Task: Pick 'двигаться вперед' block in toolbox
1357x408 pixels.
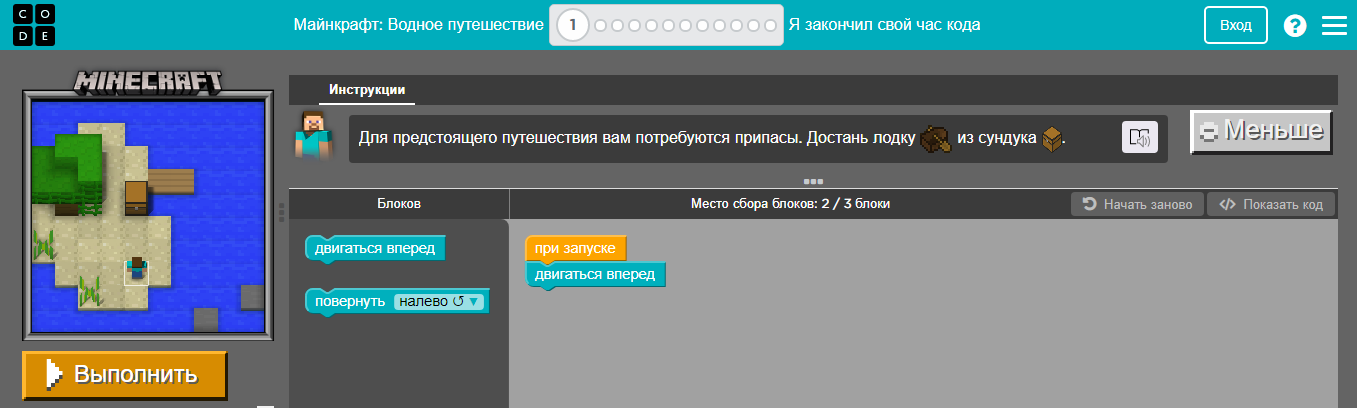Action: pyautogui.click(x=375, y=248)
